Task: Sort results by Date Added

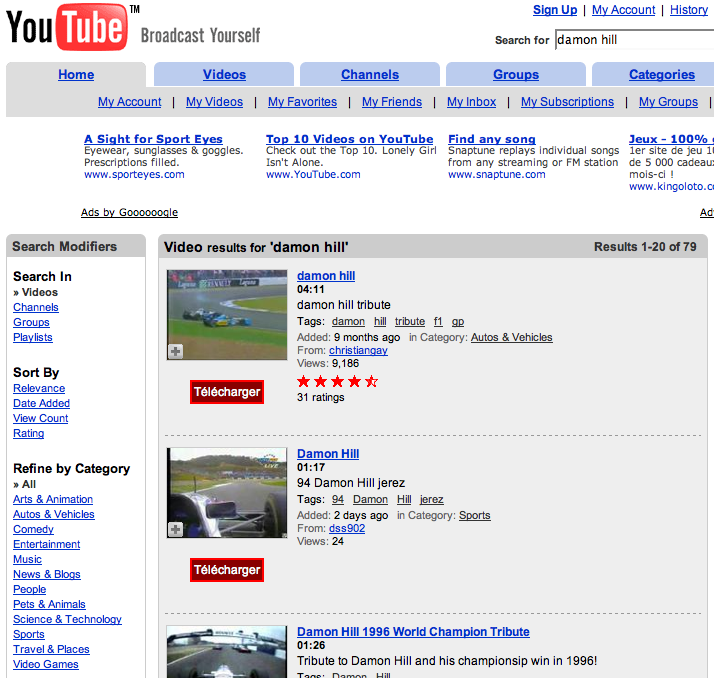Action: coord(41,403)
